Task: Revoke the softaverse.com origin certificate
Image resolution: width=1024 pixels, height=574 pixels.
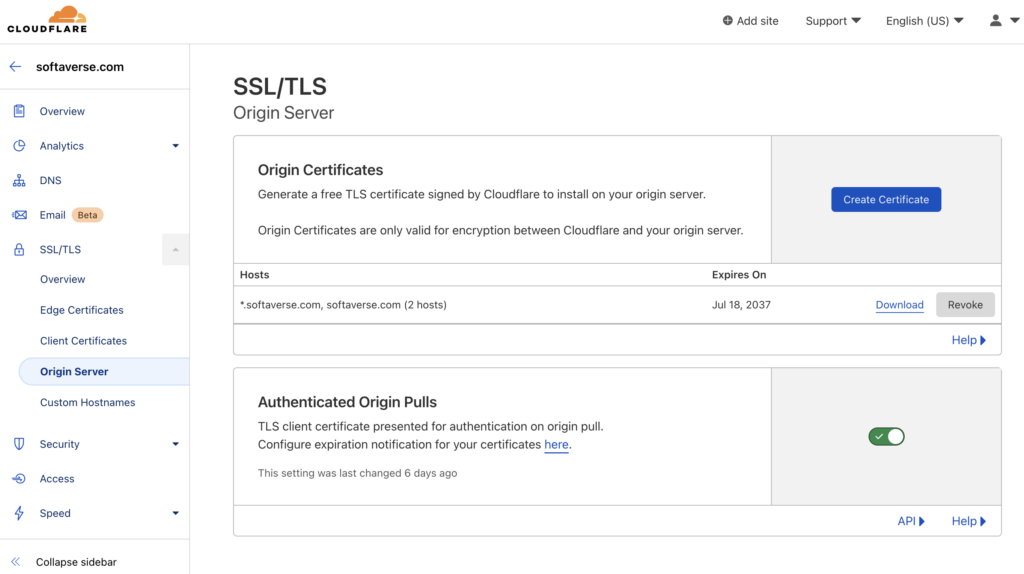Action: click(x=965, y=305)
